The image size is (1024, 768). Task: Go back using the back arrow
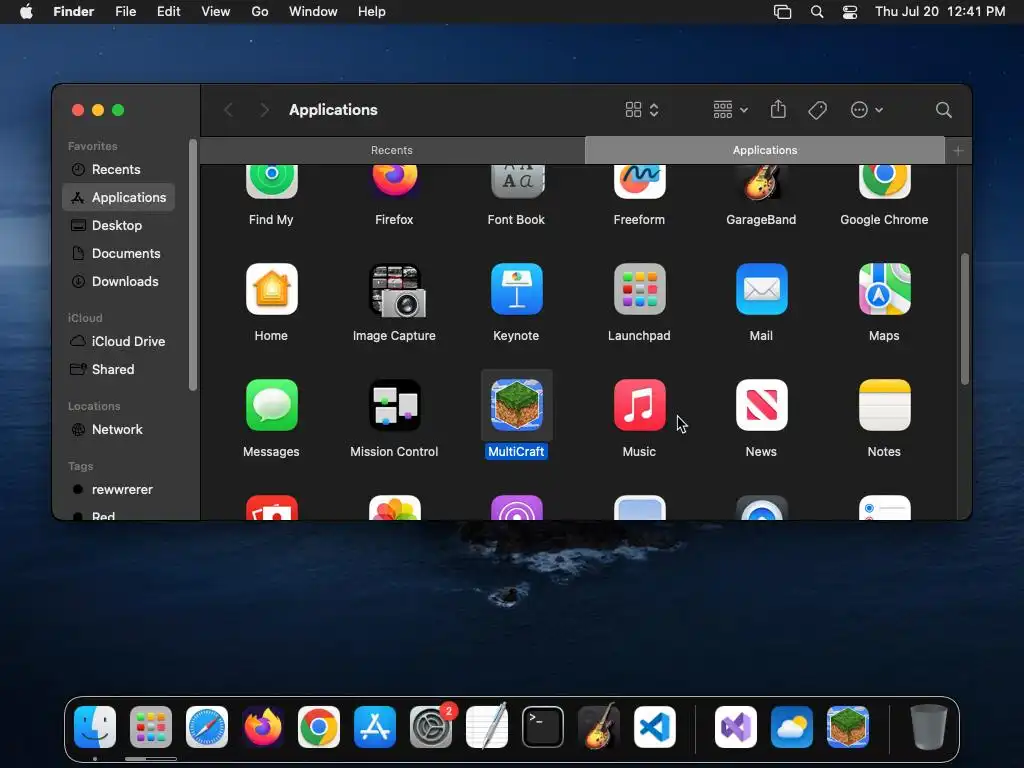tap(228, 110)
